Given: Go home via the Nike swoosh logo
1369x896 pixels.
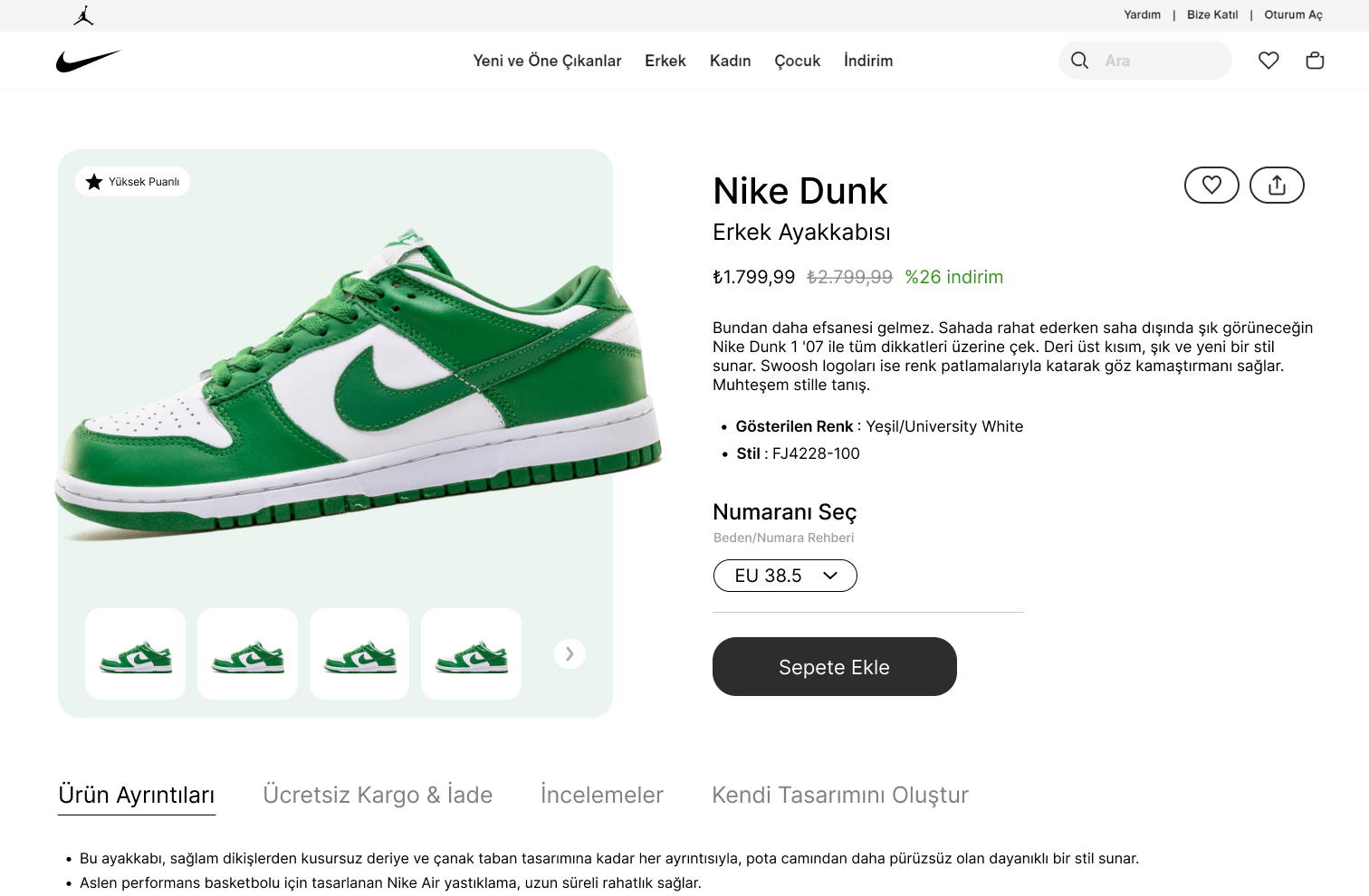Looking at the screenshot, I should point(89,61).
